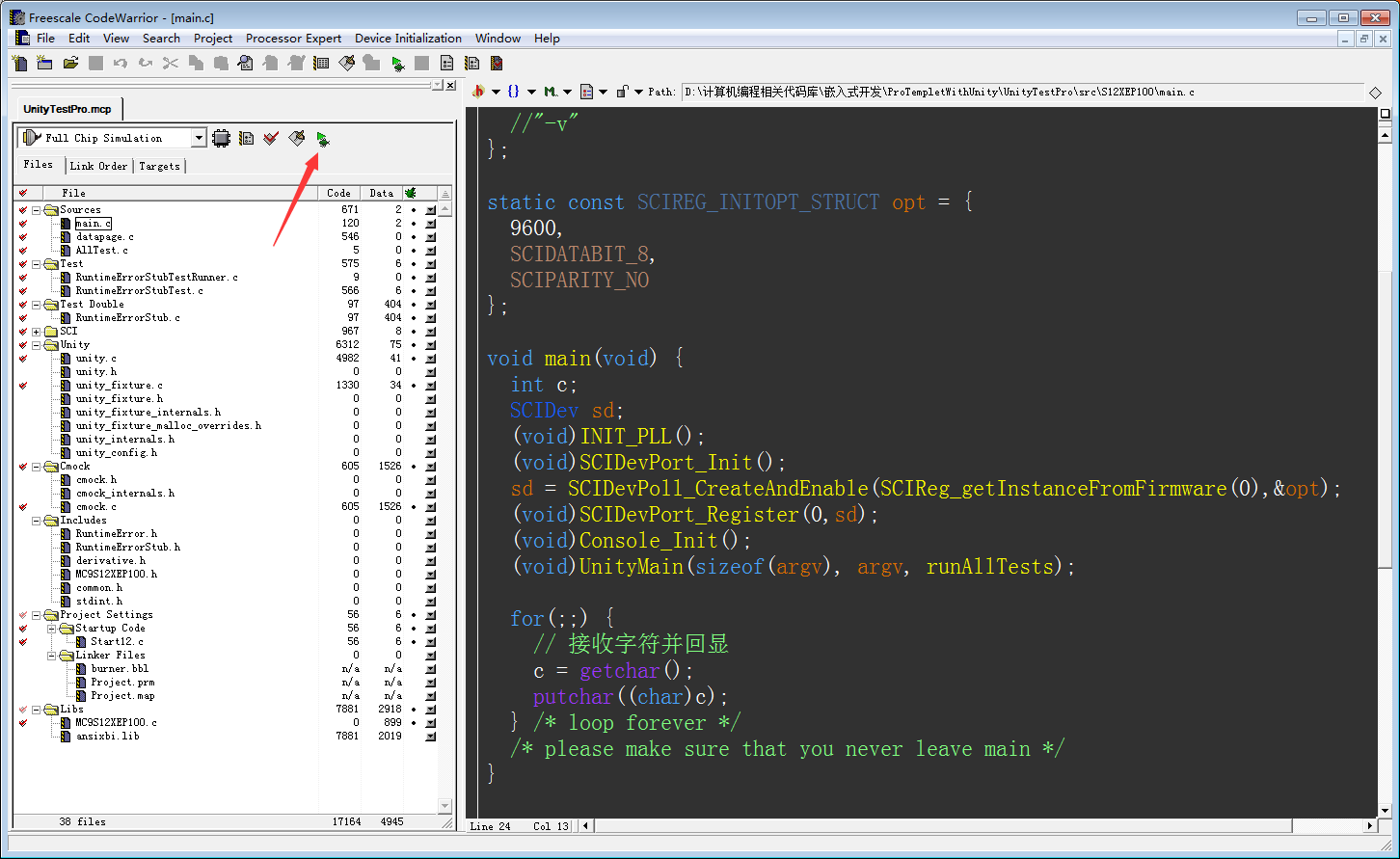1400x859 pixels.
Task: Collapse the Includes folder
Action: (37, 520)
